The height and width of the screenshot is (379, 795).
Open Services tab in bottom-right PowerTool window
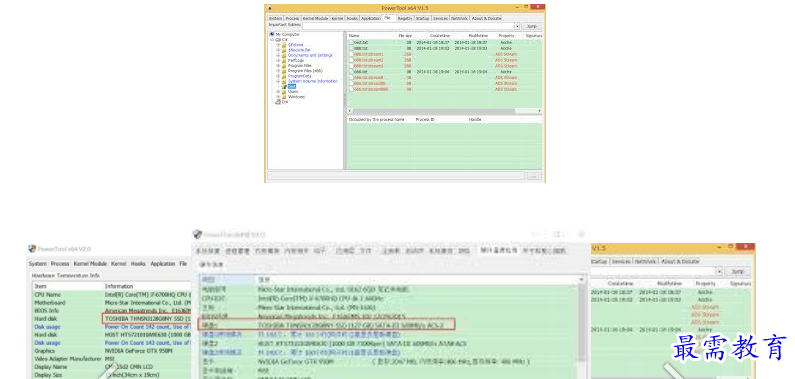click(620, 261)
